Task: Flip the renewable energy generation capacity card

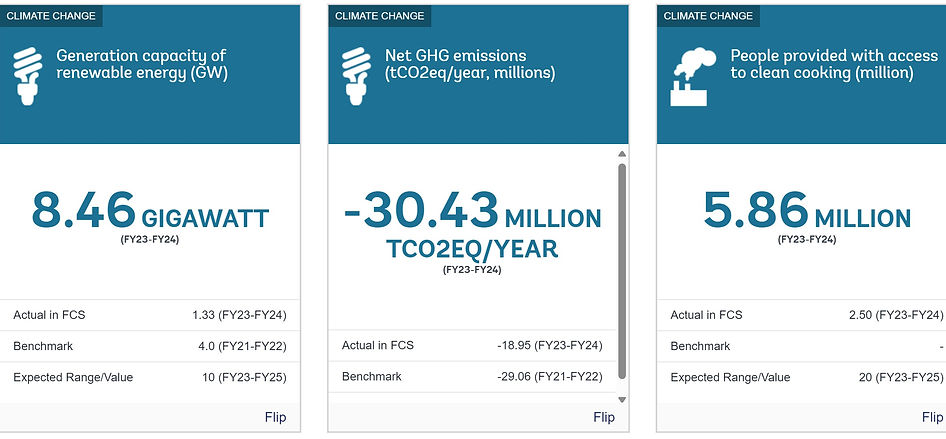Action: pos(276,417)
